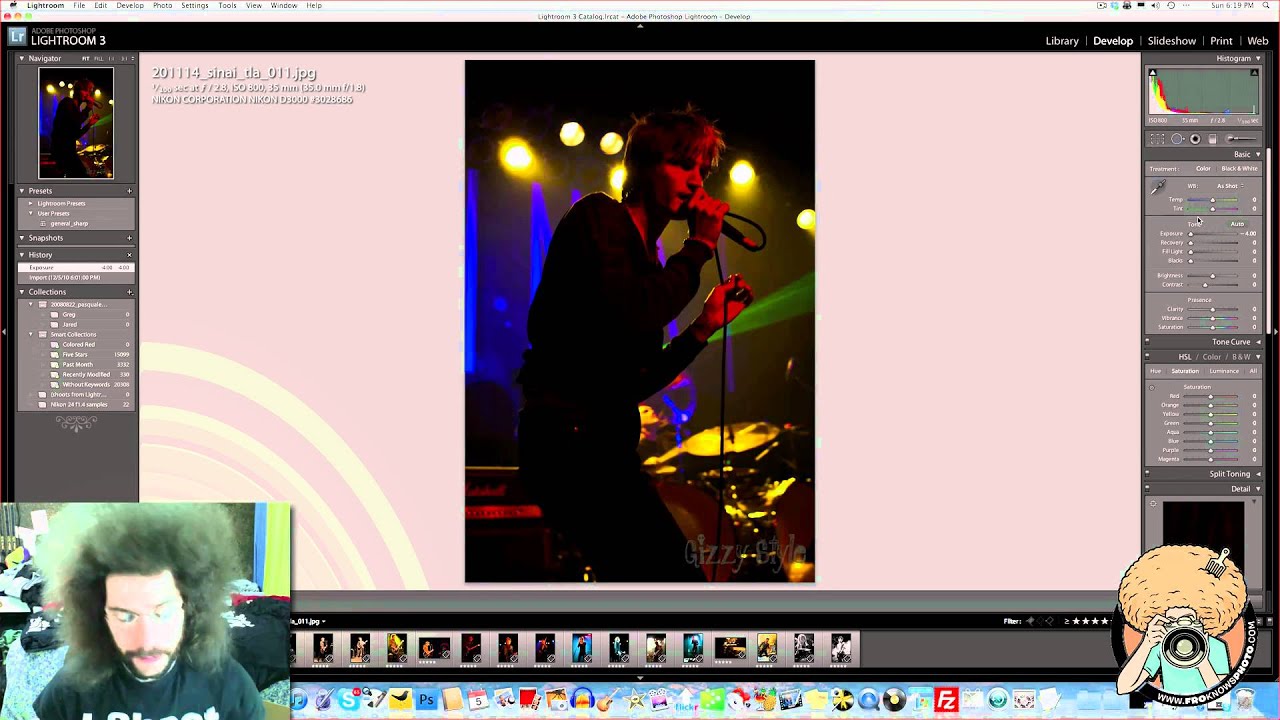This screenshot has width=1280, height=720.
Task: Switch to the Print module
Action: point(1221,41)
